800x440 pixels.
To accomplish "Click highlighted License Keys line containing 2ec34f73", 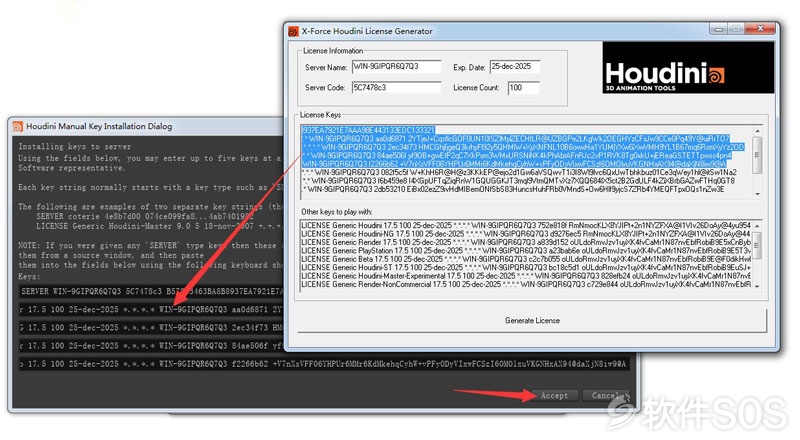I will click(x=523, y=147).
